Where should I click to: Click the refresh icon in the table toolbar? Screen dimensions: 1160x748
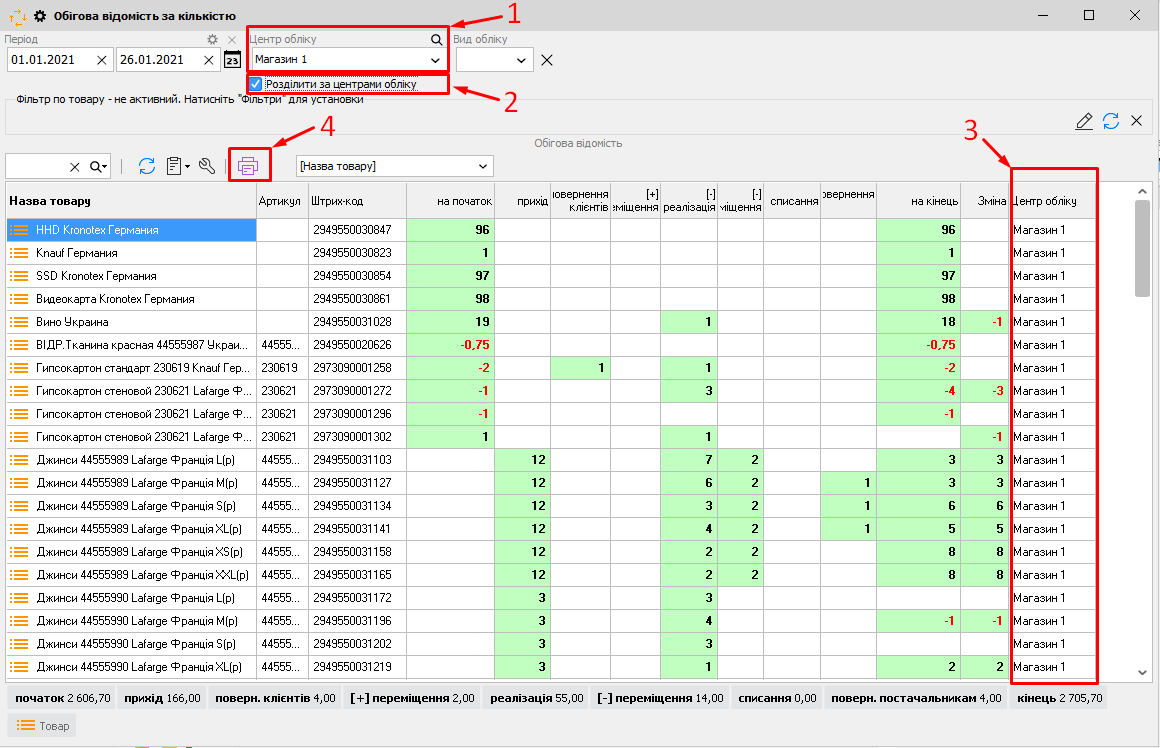click(x=147, y=166)
